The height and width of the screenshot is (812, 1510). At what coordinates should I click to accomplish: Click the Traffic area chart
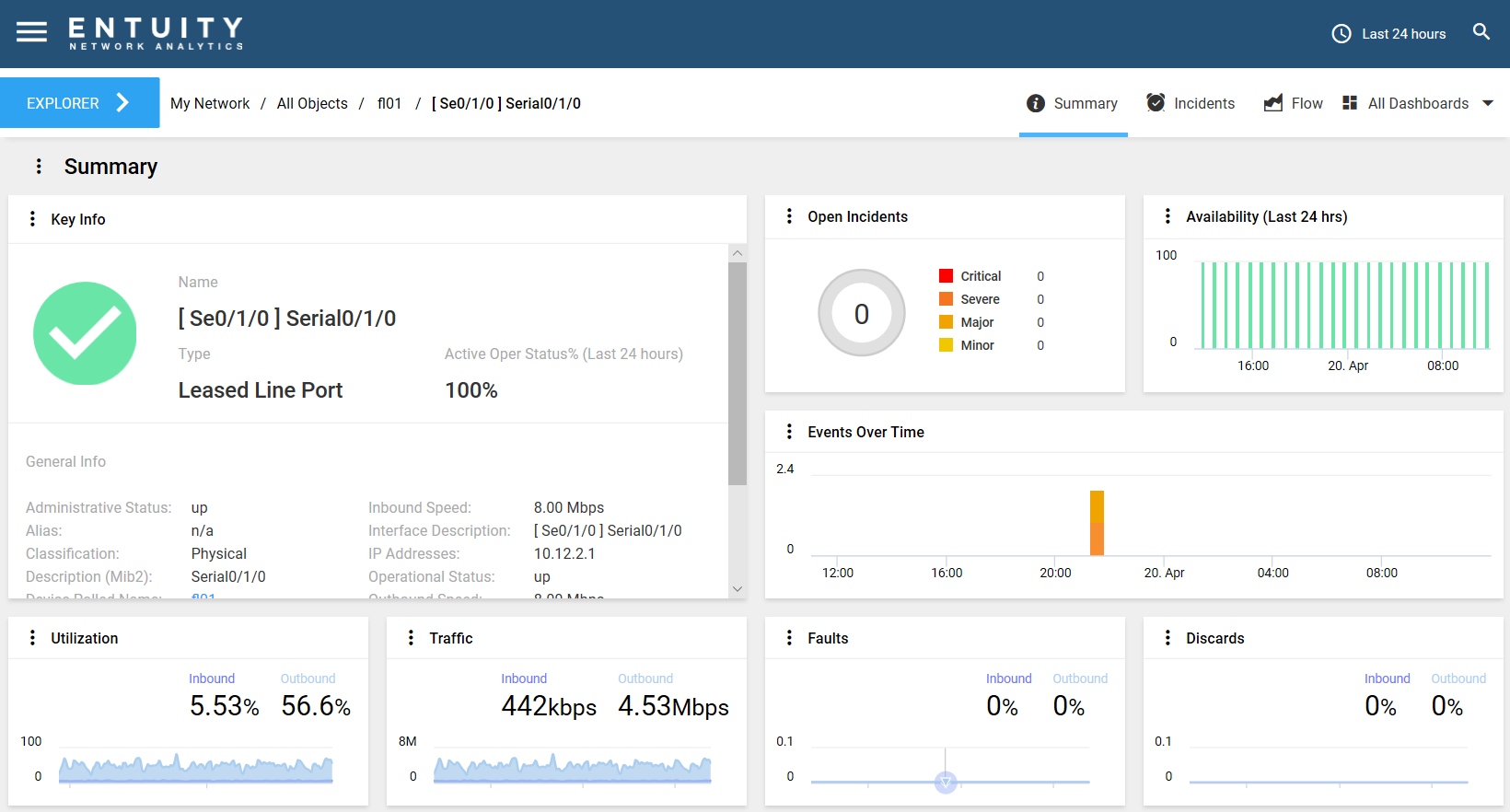point(573,769)
